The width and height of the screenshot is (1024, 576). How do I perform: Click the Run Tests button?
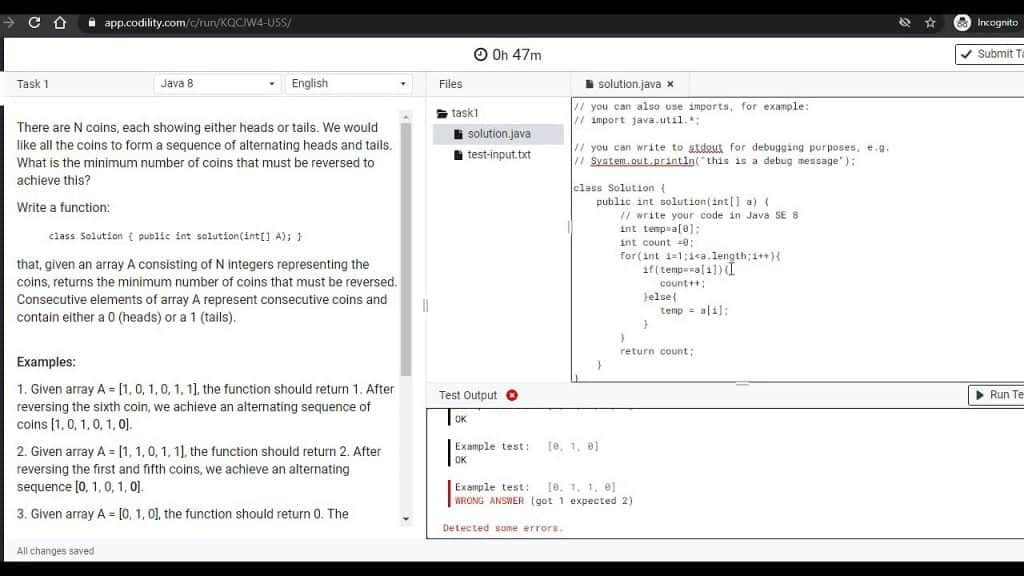click(997, 394)
